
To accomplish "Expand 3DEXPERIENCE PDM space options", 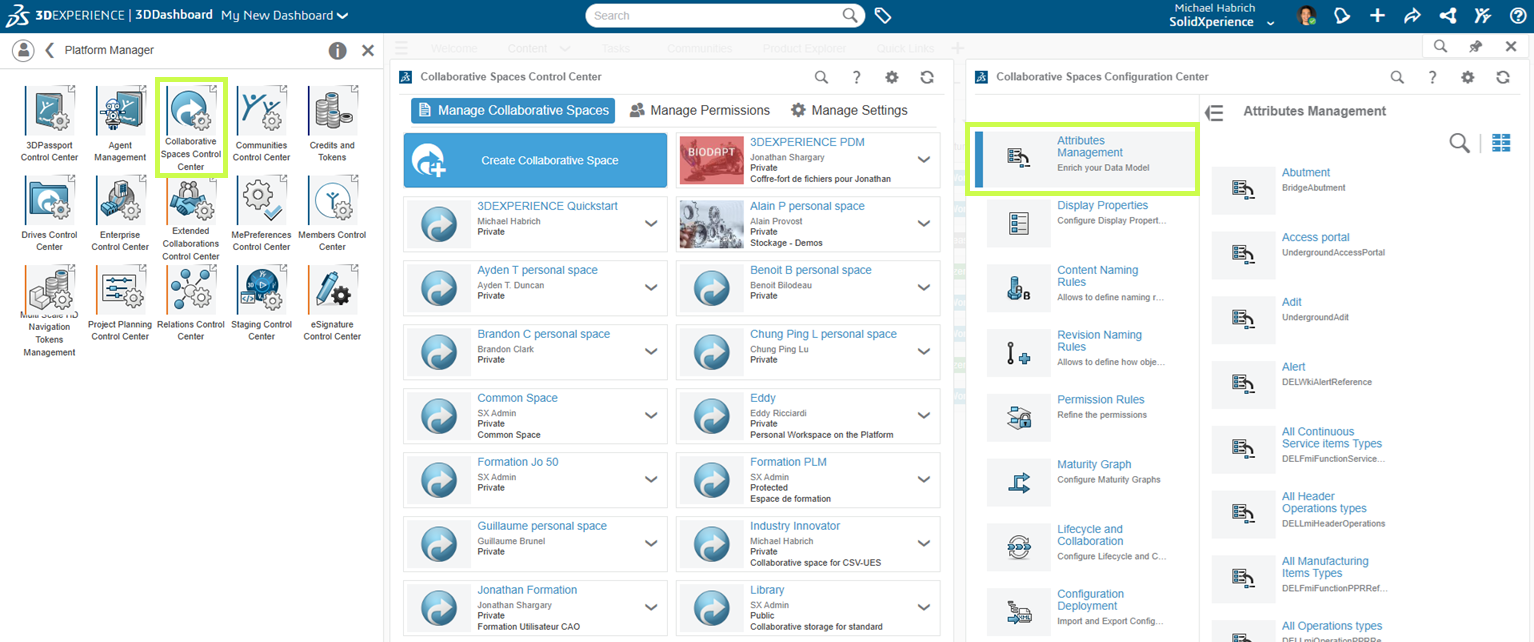I will coord(924,160).
